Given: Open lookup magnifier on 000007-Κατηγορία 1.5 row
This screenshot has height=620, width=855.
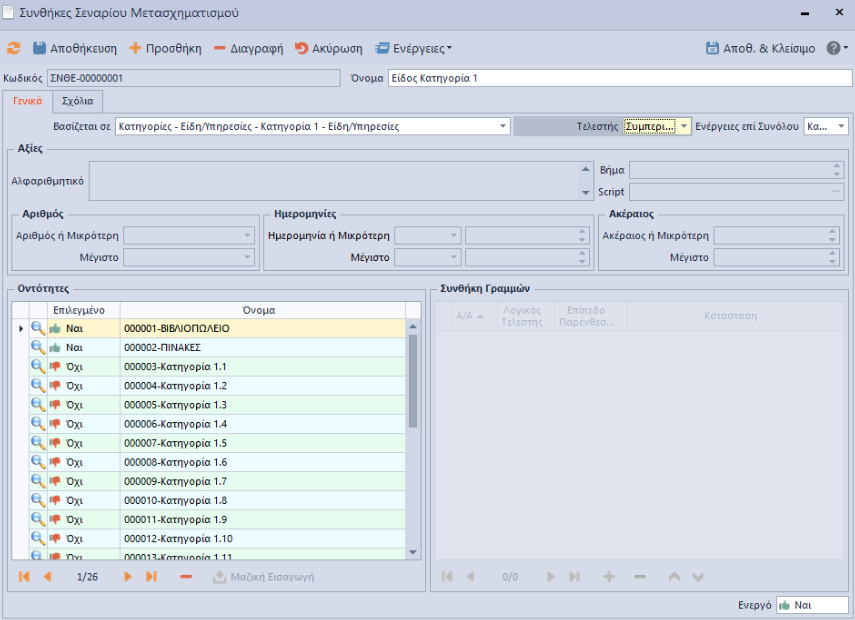Looking at the screenshot, I should point(38,443).
